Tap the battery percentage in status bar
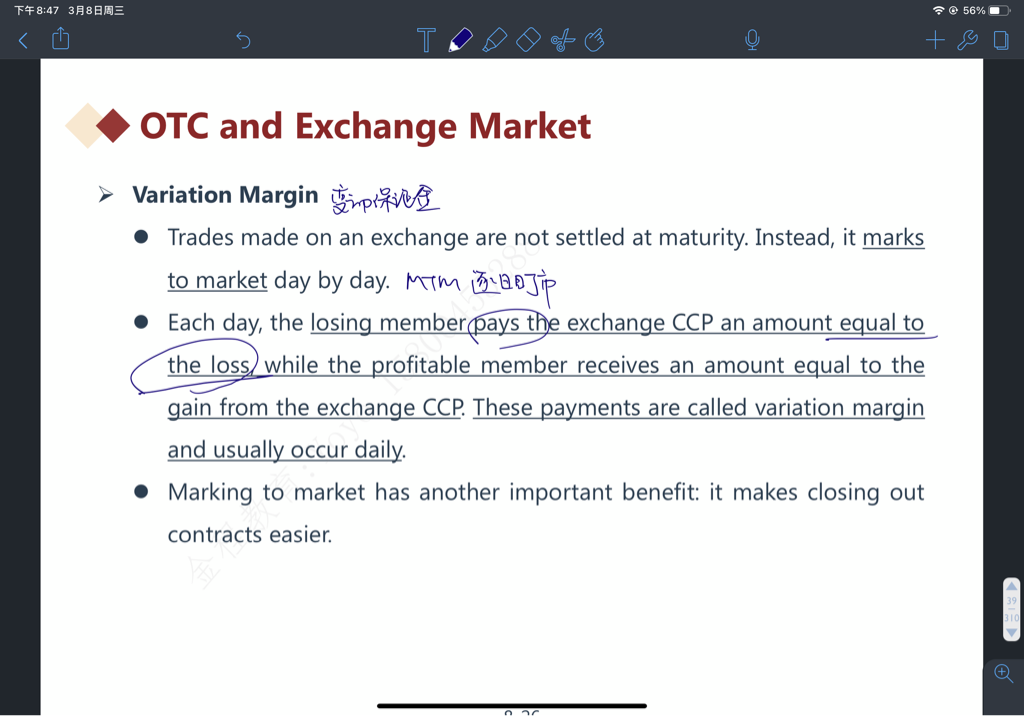This screenshot has height=716, width=1024. click(x=974, y=10)
